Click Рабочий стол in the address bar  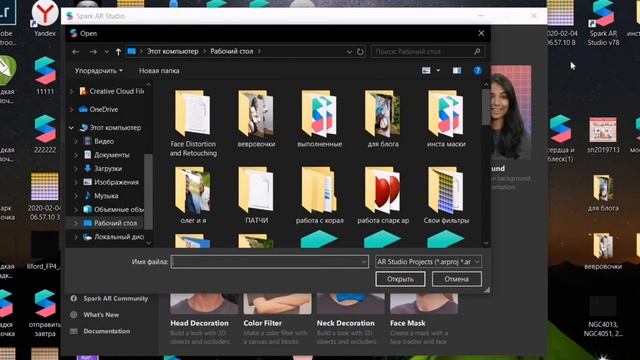coord(232,51)
